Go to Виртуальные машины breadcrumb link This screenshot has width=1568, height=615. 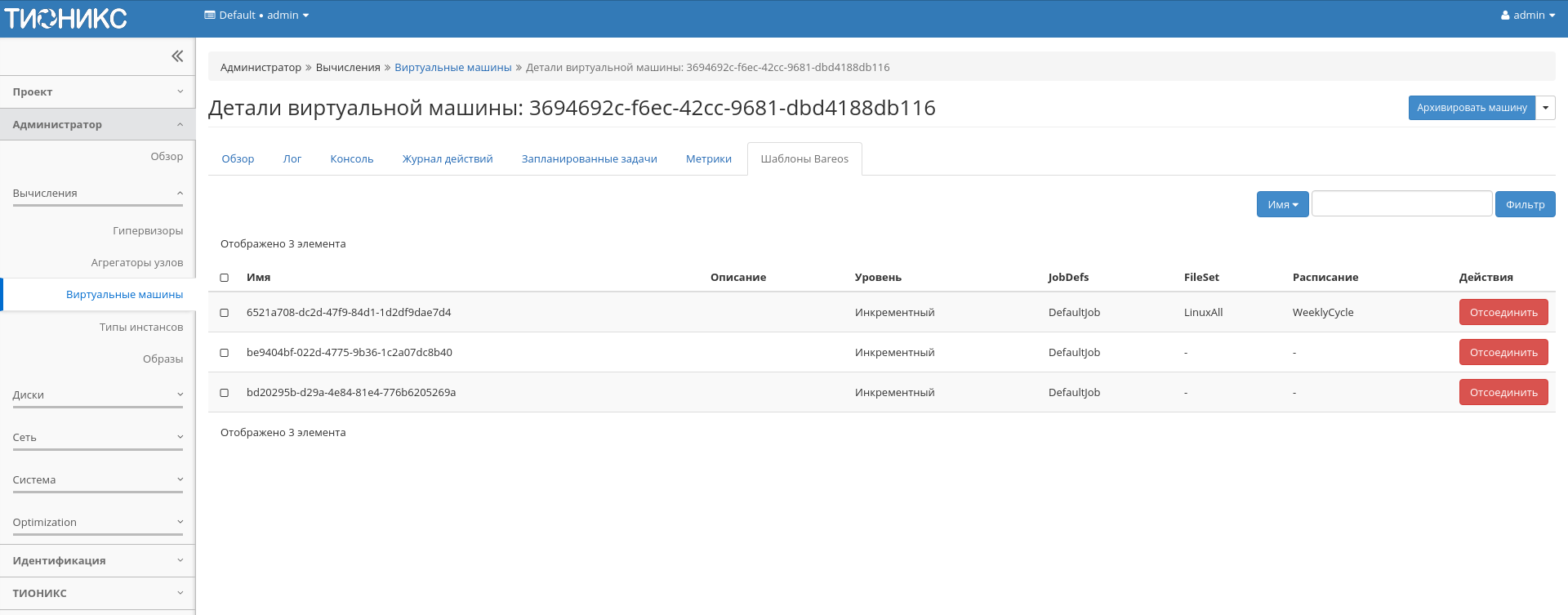(x=452, y=68)
